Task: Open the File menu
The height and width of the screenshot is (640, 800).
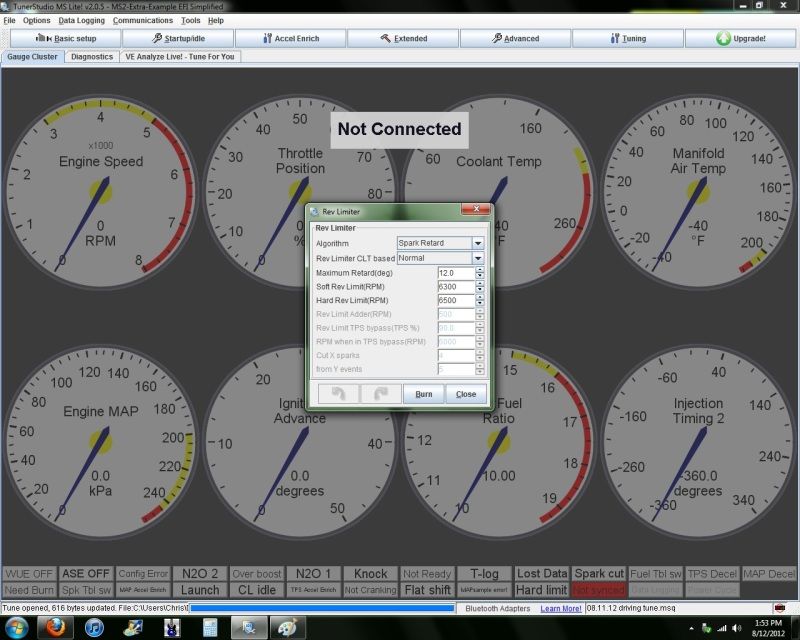Action: pyautogui.click(x=9, y=20)
